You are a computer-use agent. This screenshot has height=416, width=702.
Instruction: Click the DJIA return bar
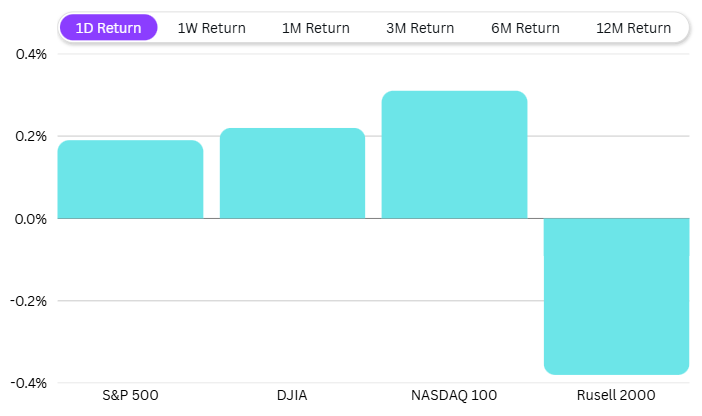click(292, 174)
